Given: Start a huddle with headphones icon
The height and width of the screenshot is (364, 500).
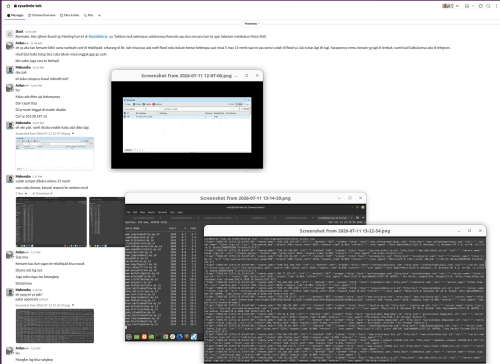Looking at the screenshot, I should [467, 6].
